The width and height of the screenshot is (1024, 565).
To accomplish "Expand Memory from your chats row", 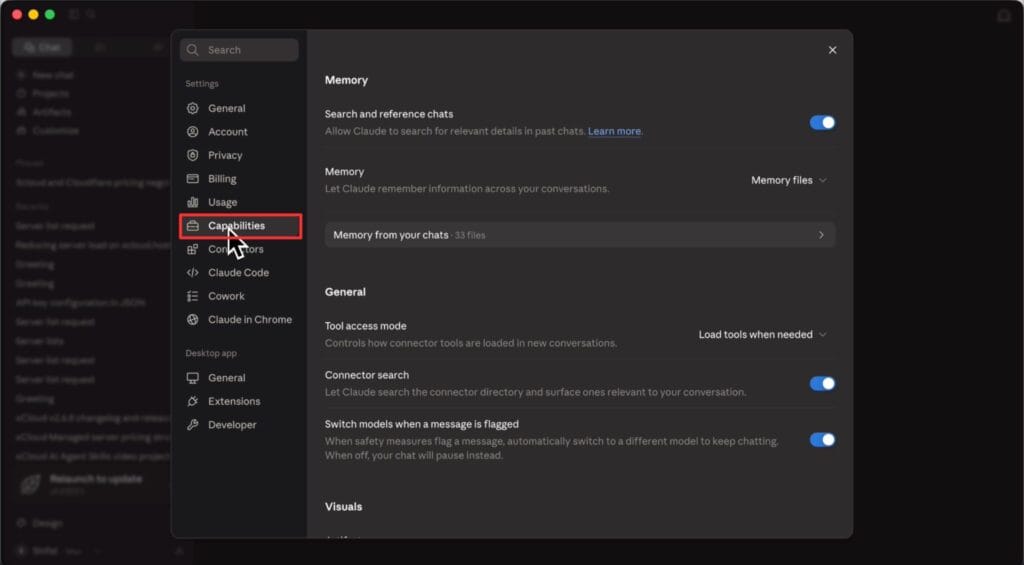I will 579,235.
